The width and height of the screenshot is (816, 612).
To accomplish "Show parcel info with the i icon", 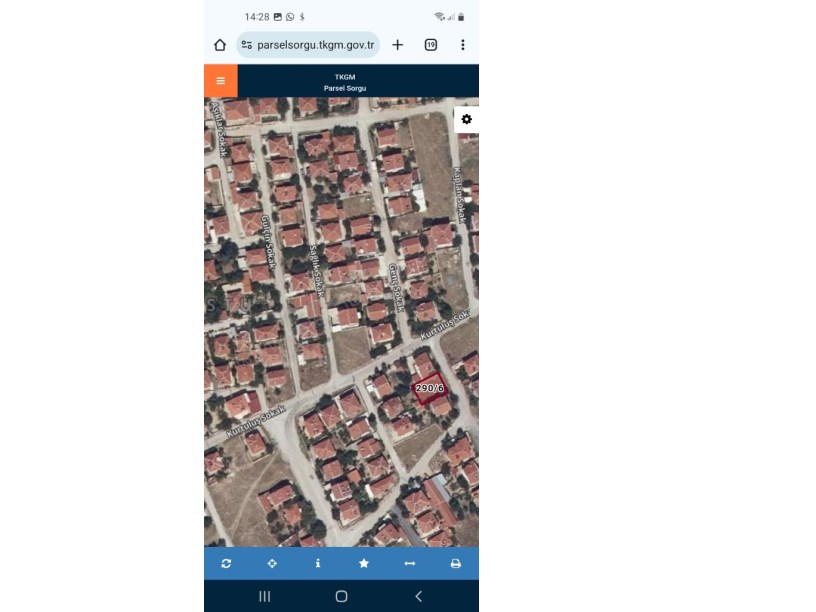I will point(318,563).
